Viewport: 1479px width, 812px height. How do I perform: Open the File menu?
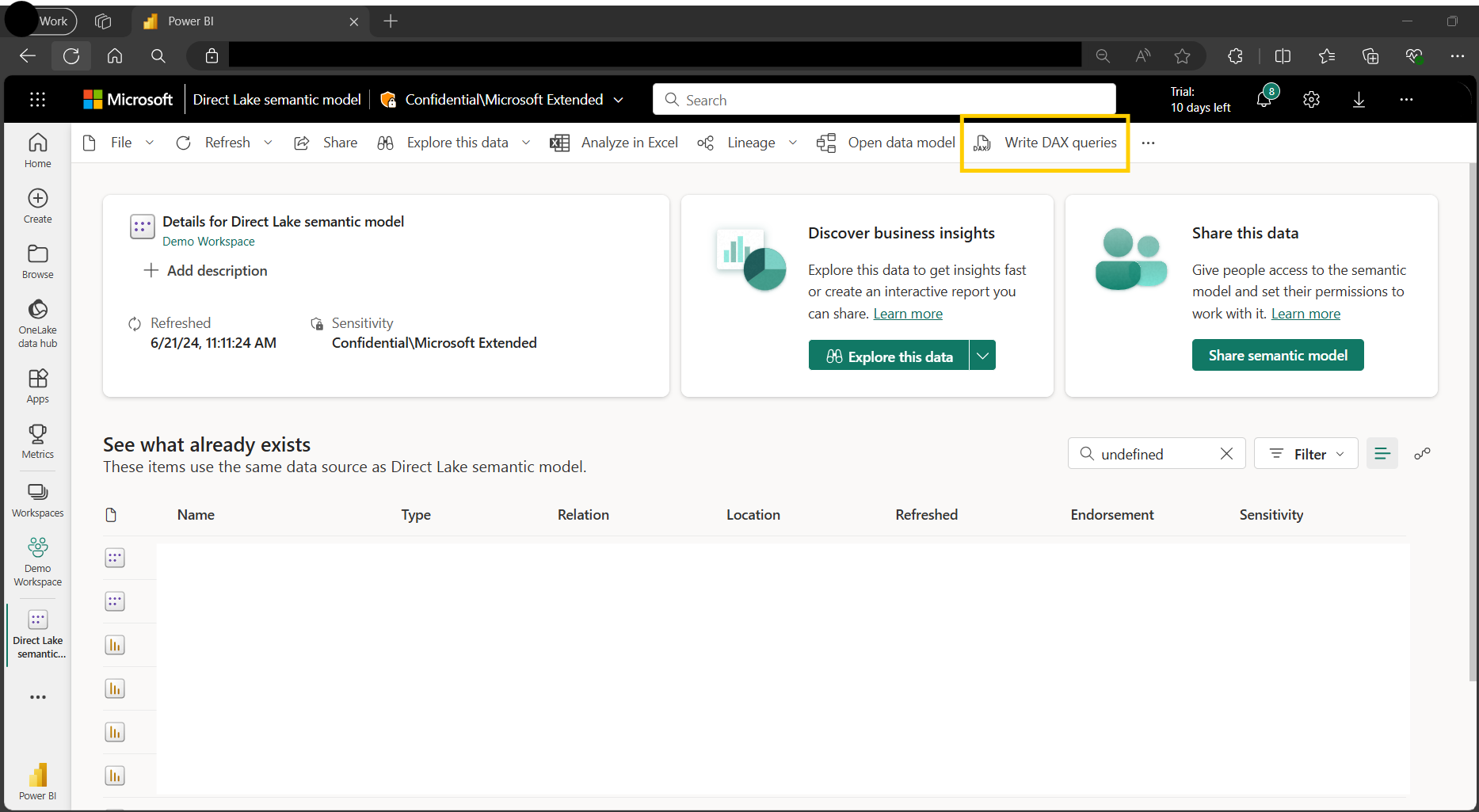click(x=120, y=143)
